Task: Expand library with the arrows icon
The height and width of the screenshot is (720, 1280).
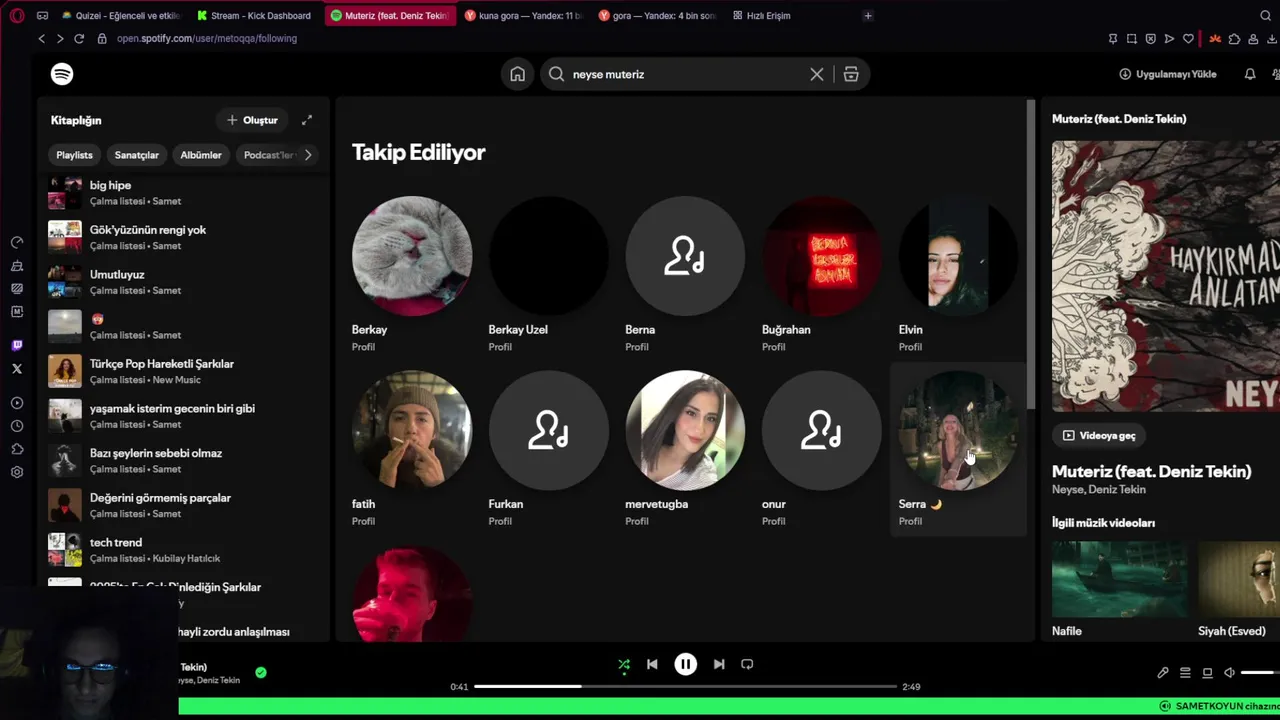Action: [307, 120]
